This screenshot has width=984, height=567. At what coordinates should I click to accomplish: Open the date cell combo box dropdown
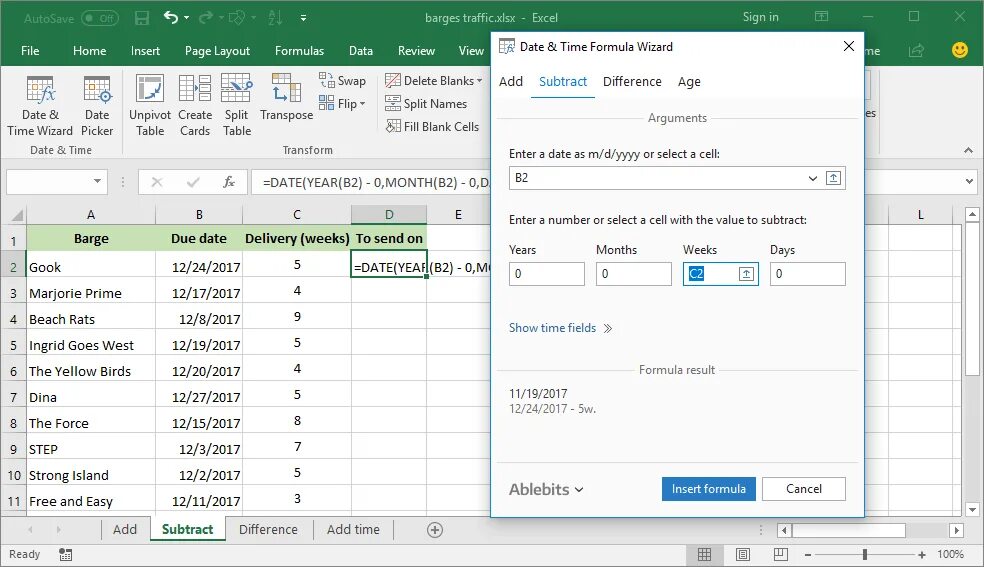(813, 178)
